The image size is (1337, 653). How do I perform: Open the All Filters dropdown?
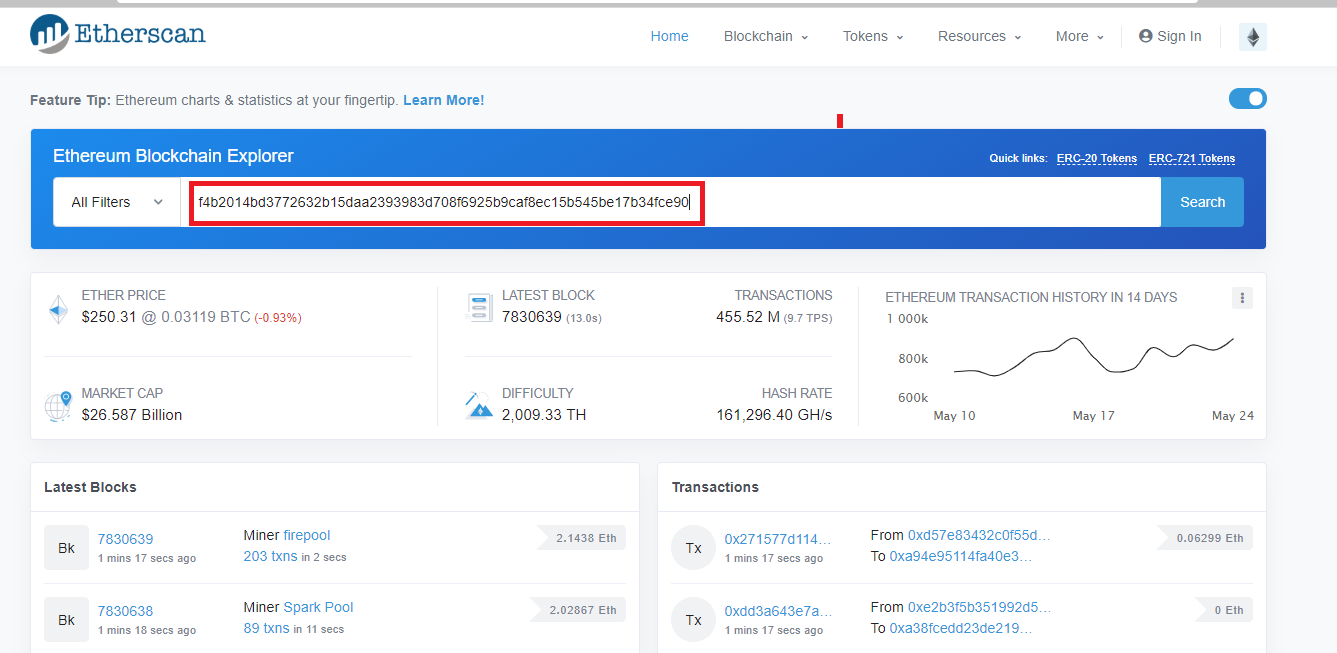(117, 202)
